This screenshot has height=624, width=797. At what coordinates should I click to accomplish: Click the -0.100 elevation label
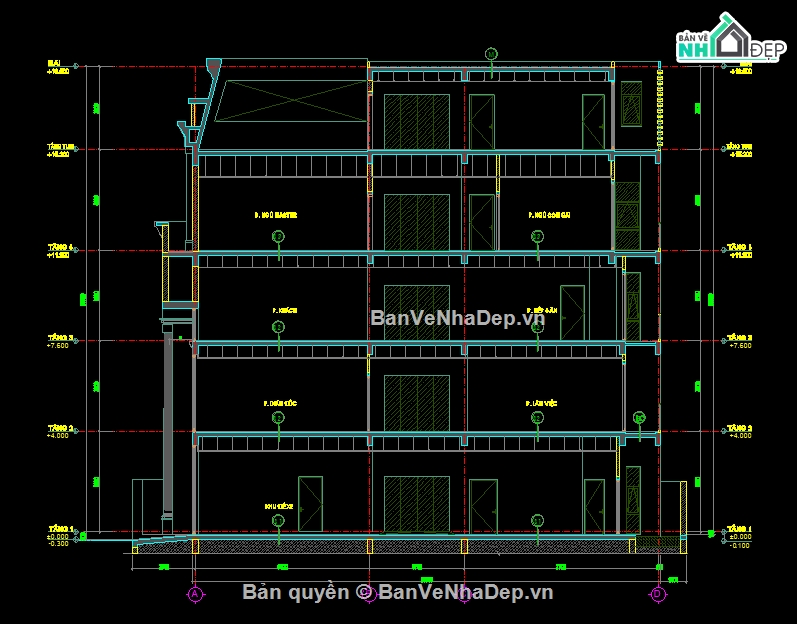point(741,545)
